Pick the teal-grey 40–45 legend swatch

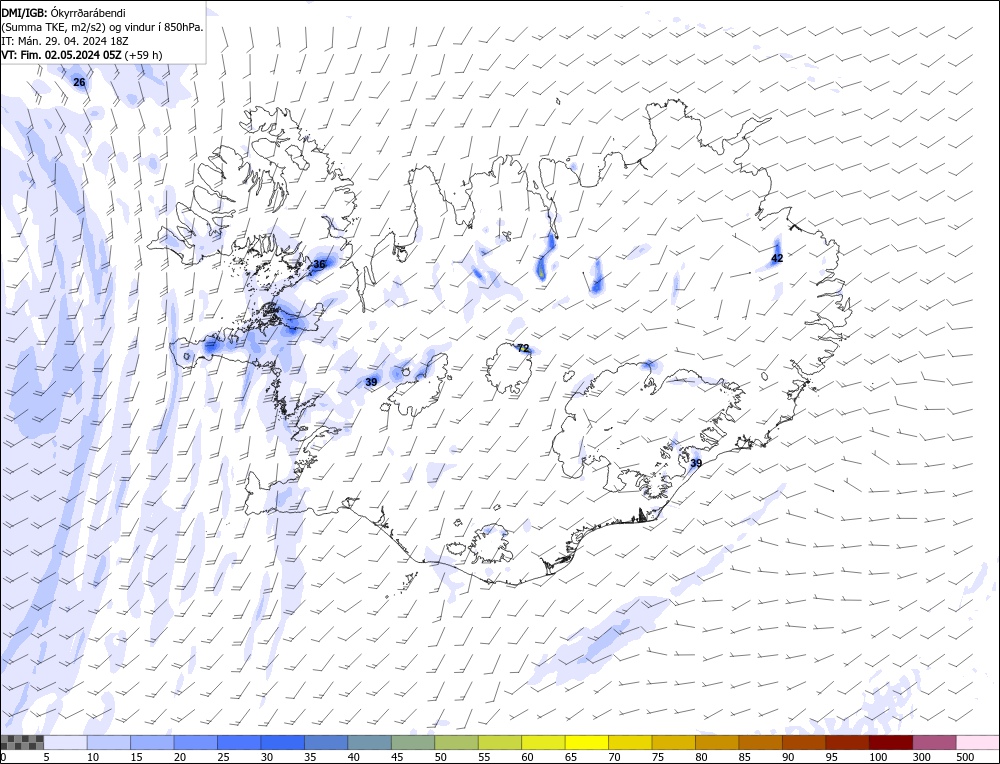(x=369, y=742)
